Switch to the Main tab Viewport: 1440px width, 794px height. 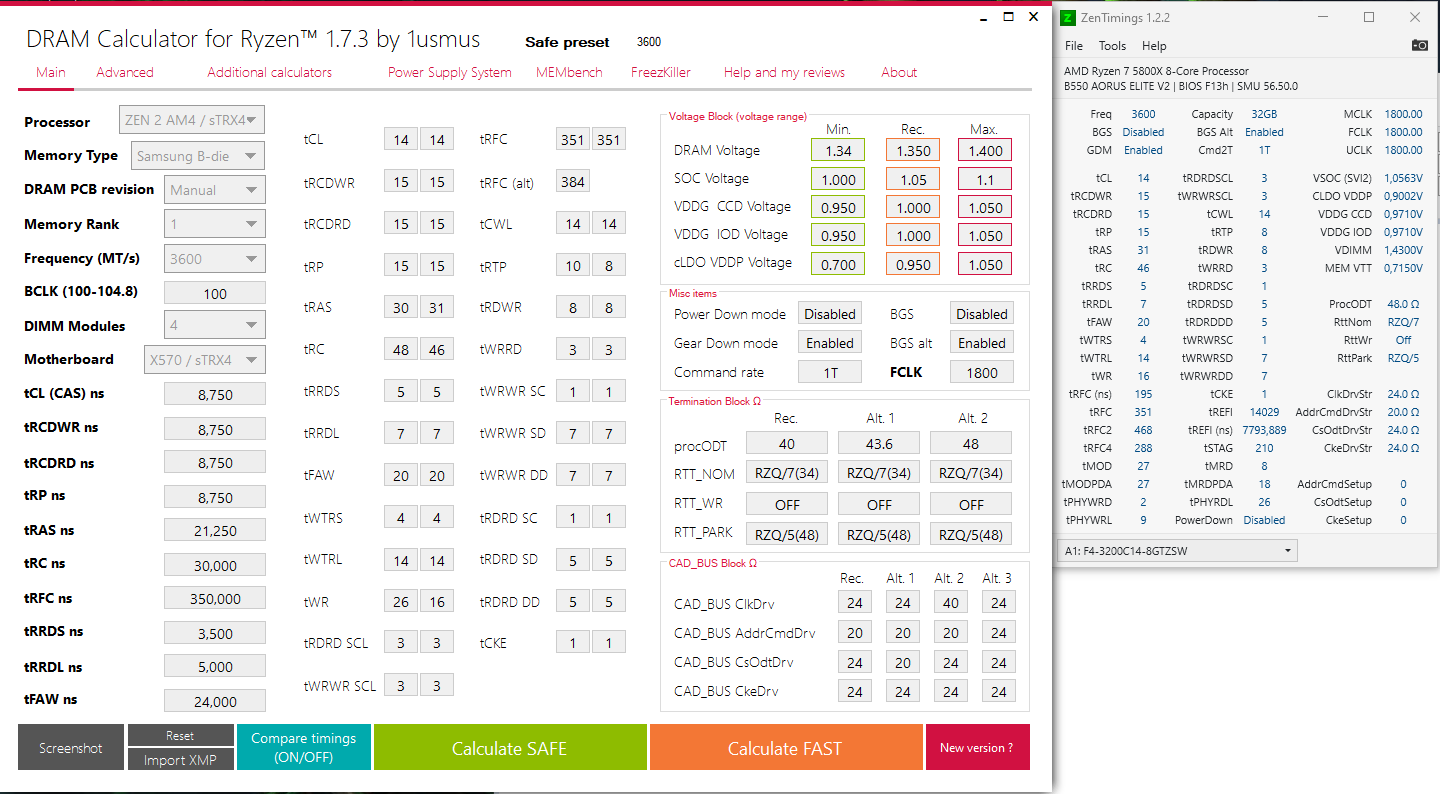click(x=51, y=72)
